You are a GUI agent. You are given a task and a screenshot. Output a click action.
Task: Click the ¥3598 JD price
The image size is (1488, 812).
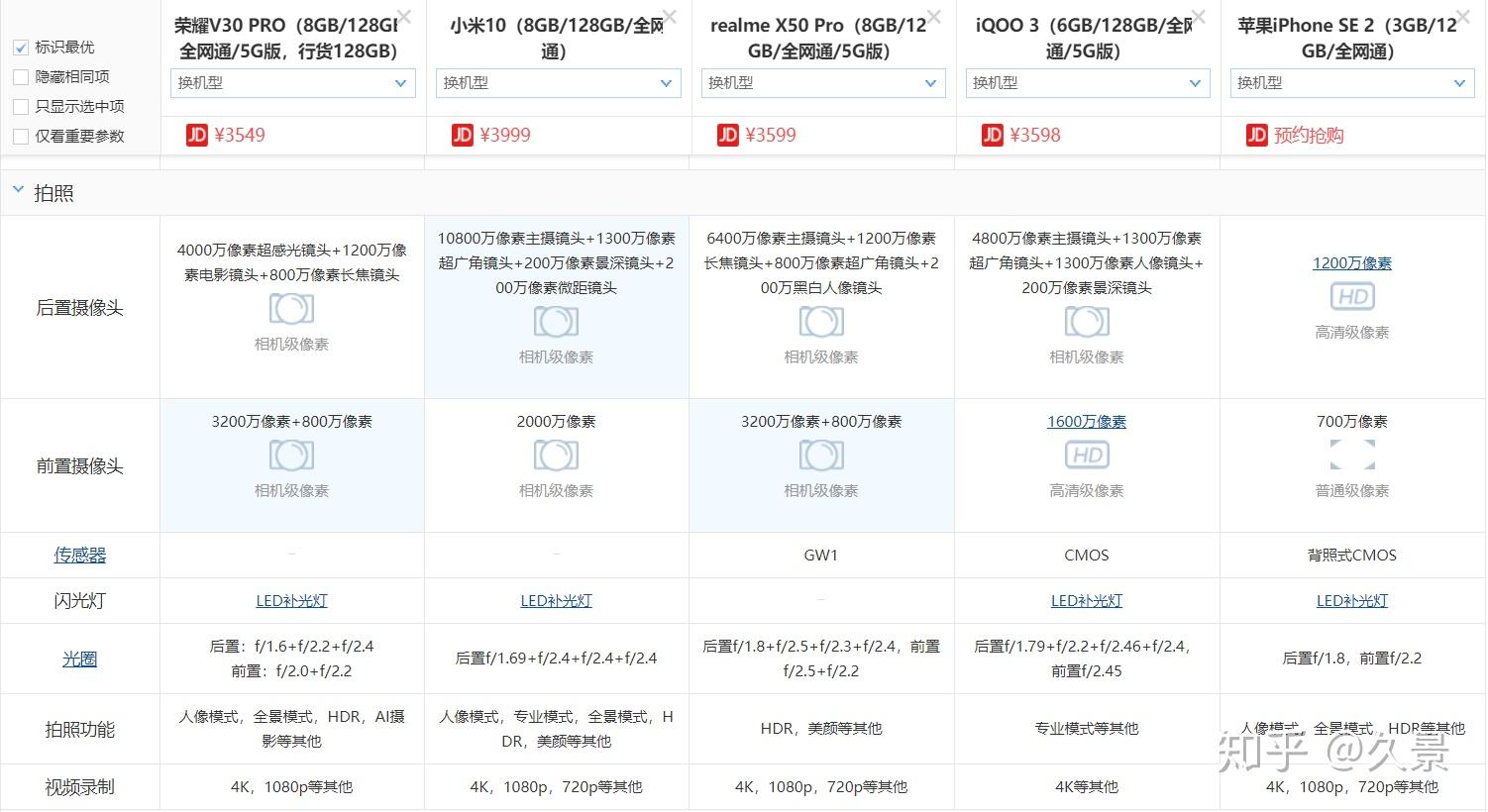(x=1035, y=135)
